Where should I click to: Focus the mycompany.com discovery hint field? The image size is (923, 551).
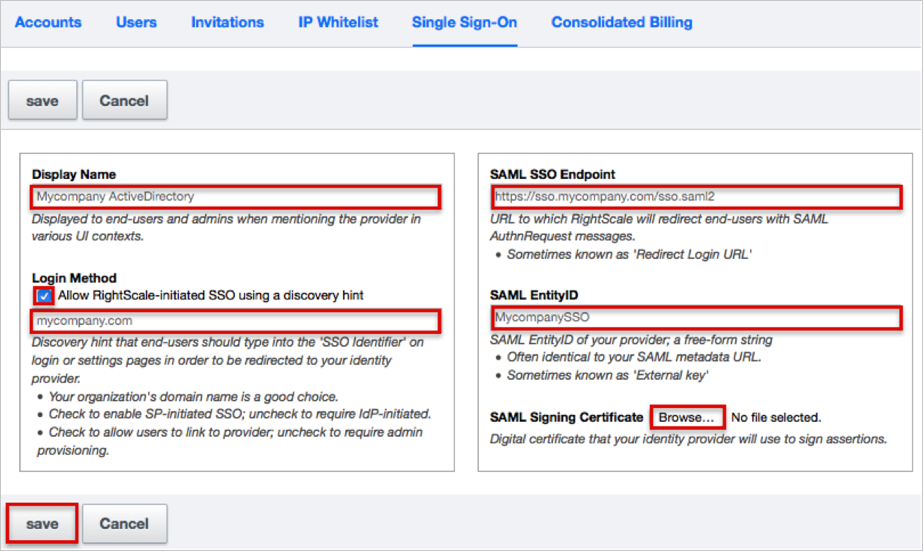235,321
